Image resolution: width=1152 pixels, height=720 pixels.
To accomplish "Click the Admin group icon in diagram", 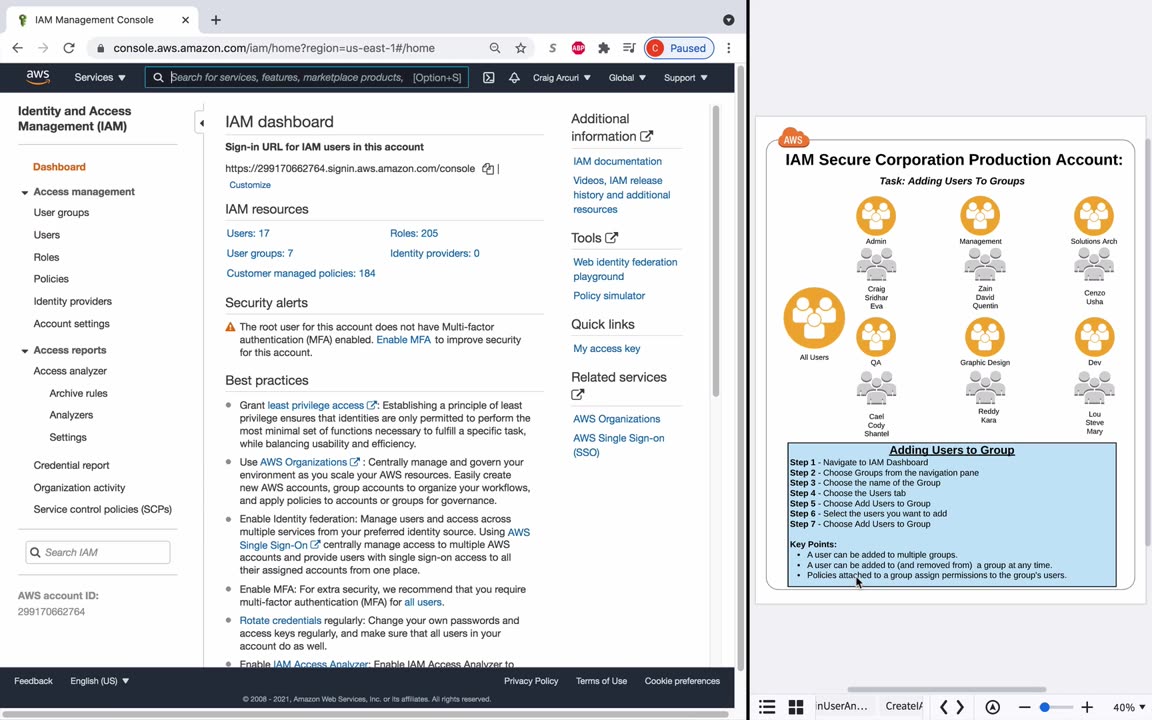I will [876, 215].
